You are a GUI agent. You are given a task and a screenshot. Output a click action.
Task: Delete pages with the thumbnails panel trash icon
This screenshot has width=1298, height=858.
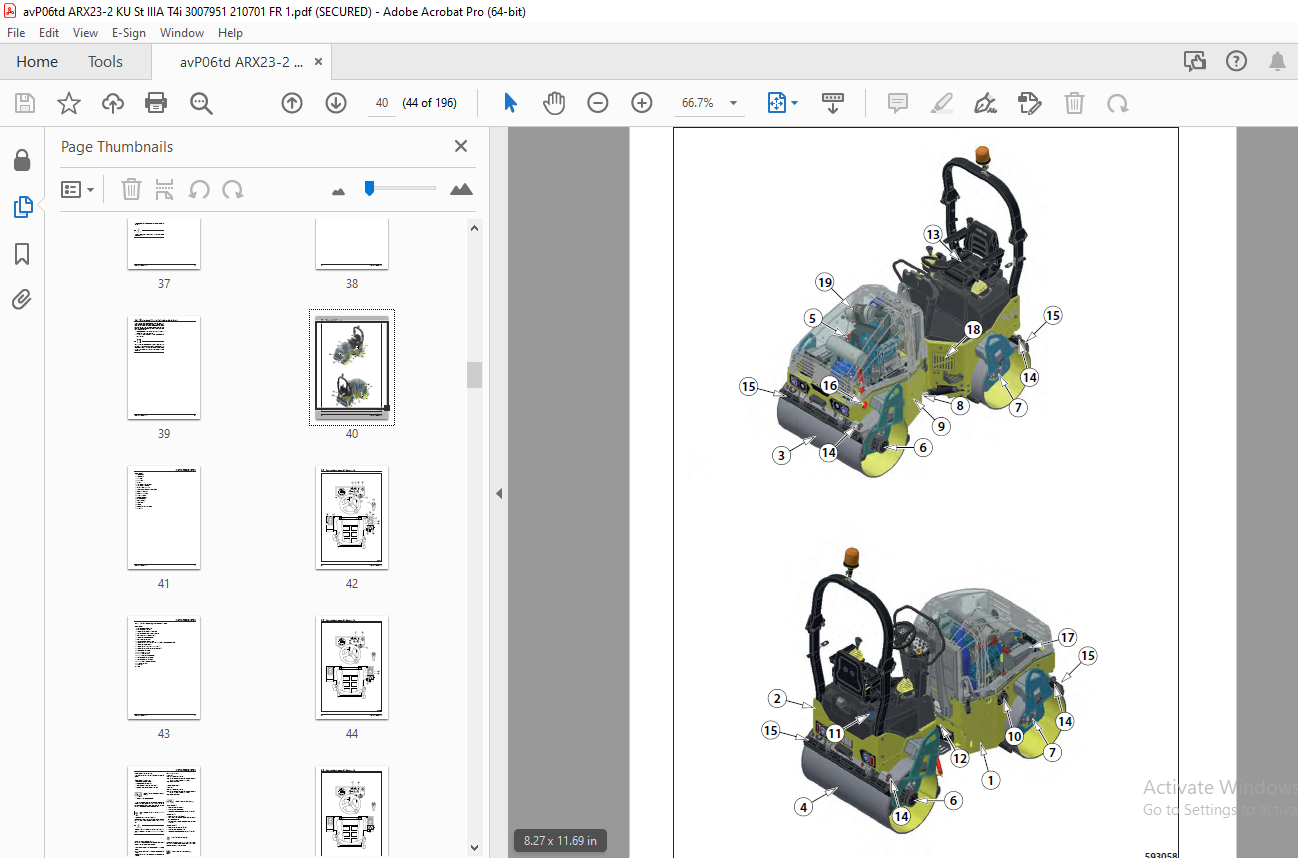[x=131, y=189]
